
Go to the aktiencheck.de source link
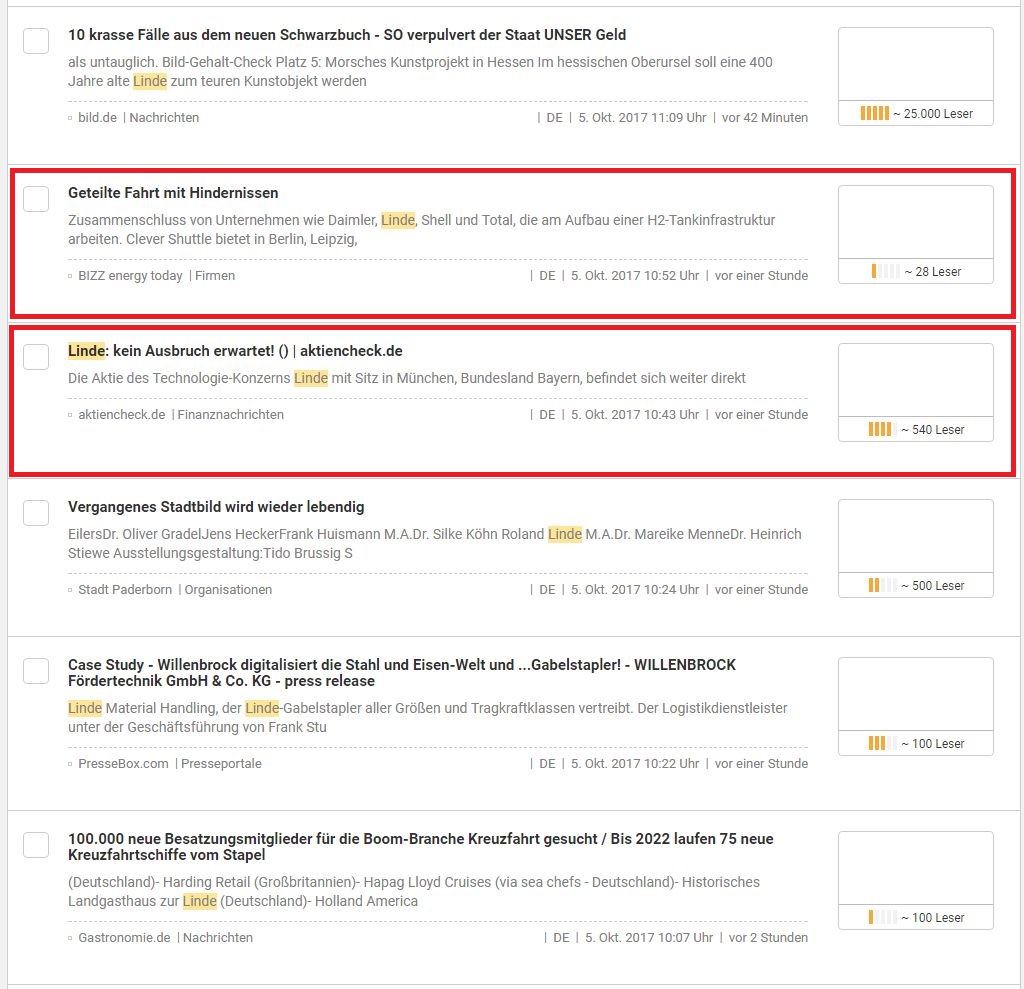(121, 414)
